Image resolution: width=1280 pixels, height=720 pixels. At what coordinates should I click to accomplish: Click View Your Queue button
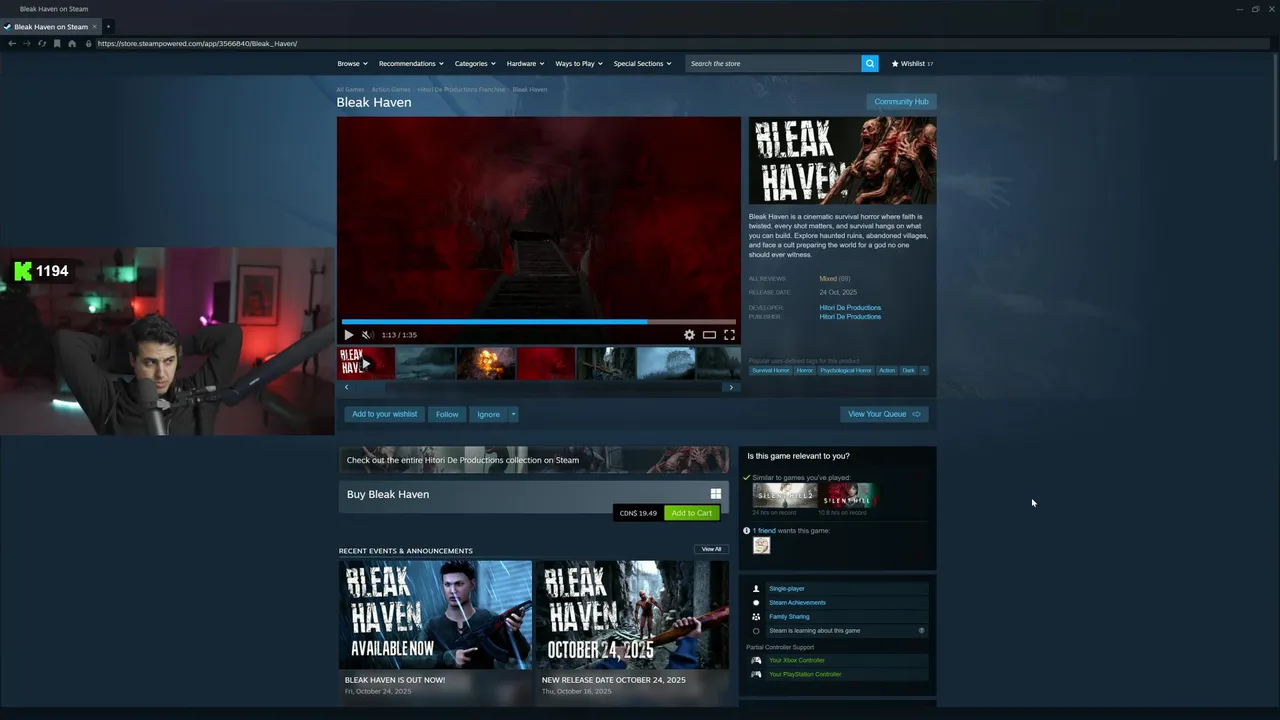point(884,414)
